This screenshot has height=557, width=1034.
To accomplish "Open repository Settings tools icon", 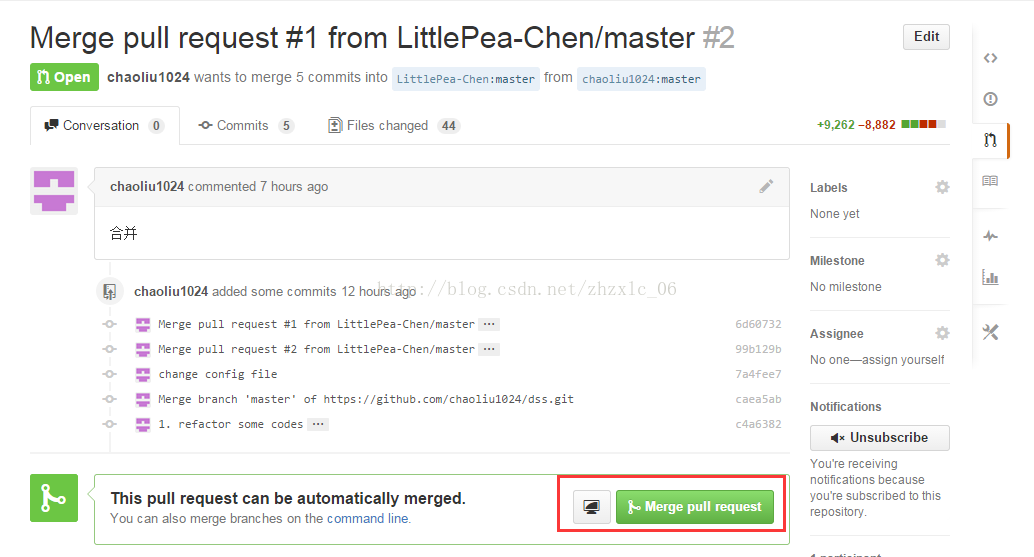I will coord(990,332).
